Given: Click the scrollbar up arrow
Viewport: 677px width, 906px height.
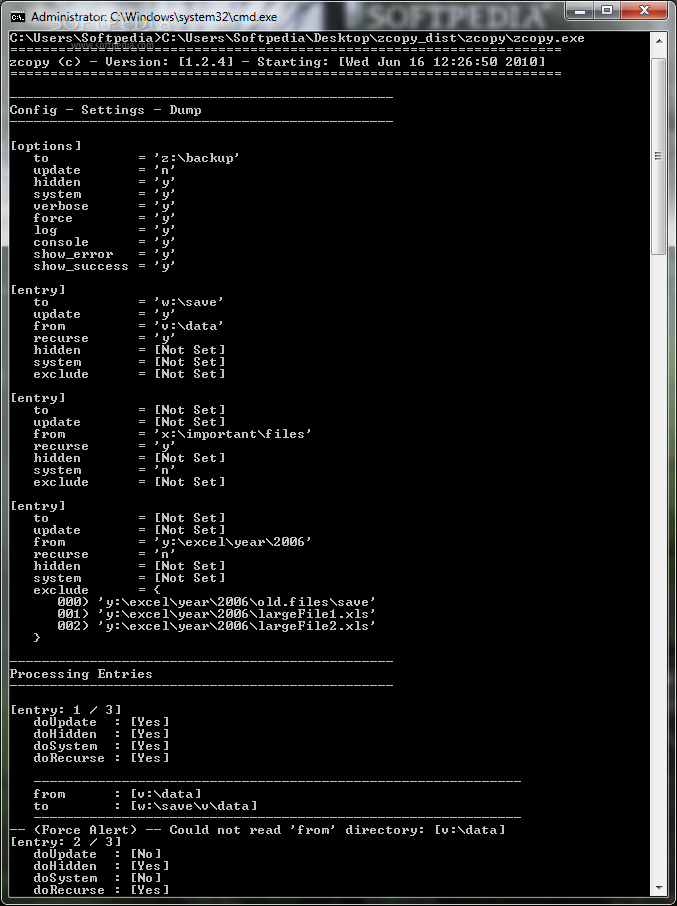Looking at the screenshot, I should click(x=659, y=42).
